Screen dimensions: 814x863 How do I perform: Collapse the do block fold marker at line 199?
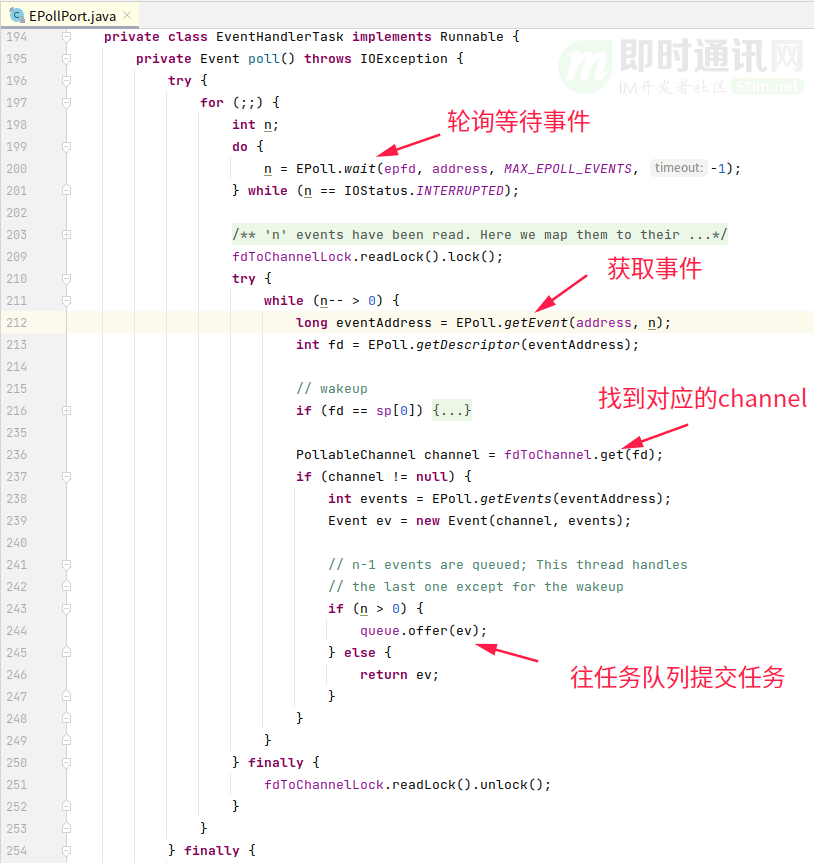pyautogui.click(x=67, y=147)
